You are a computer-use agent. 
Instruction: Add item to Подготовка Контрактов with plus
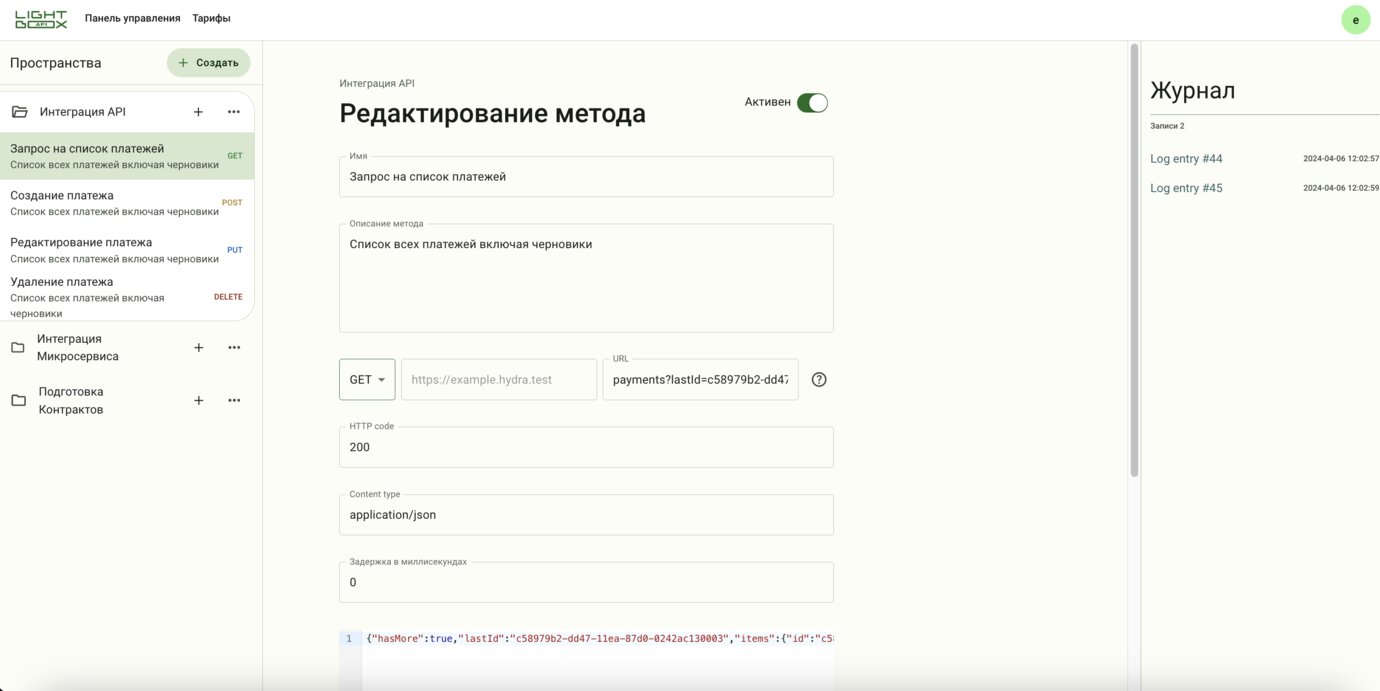point(198,401)
